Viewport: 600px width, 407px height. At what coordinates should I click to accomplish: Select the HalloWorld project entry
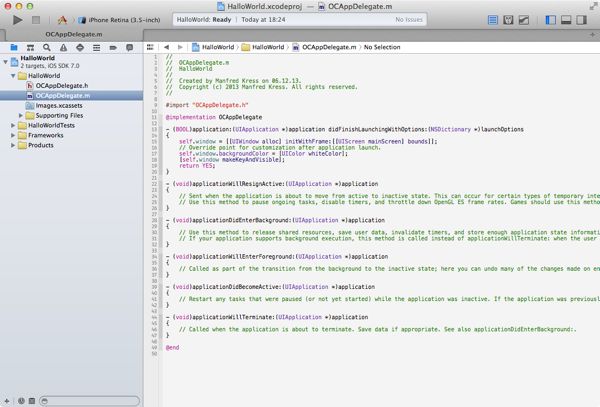coord(72,62)
